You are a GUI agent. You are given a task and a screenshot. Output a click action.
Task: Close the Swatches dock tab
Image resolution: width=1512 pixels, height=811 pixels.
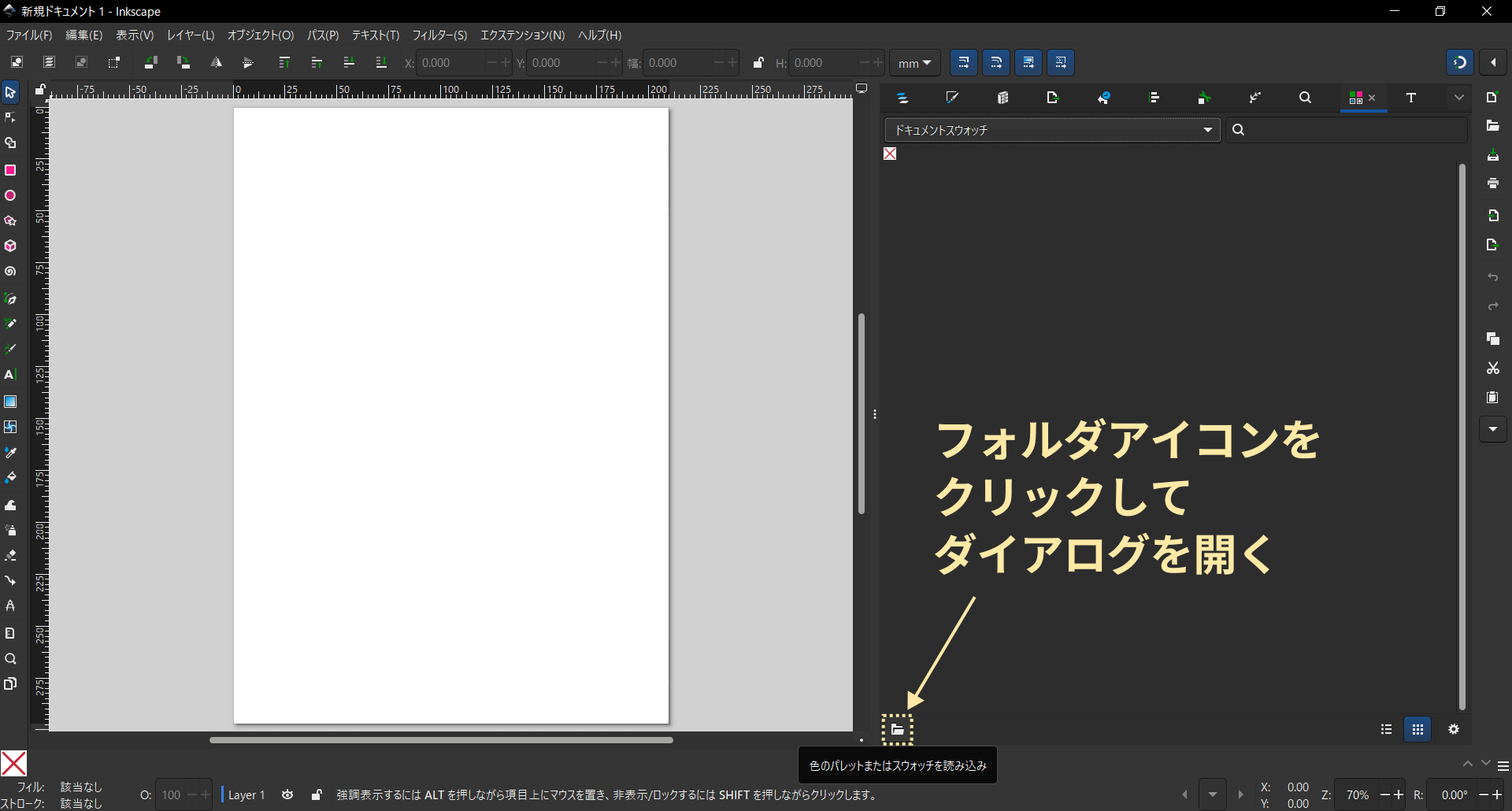pos(1373,98)
